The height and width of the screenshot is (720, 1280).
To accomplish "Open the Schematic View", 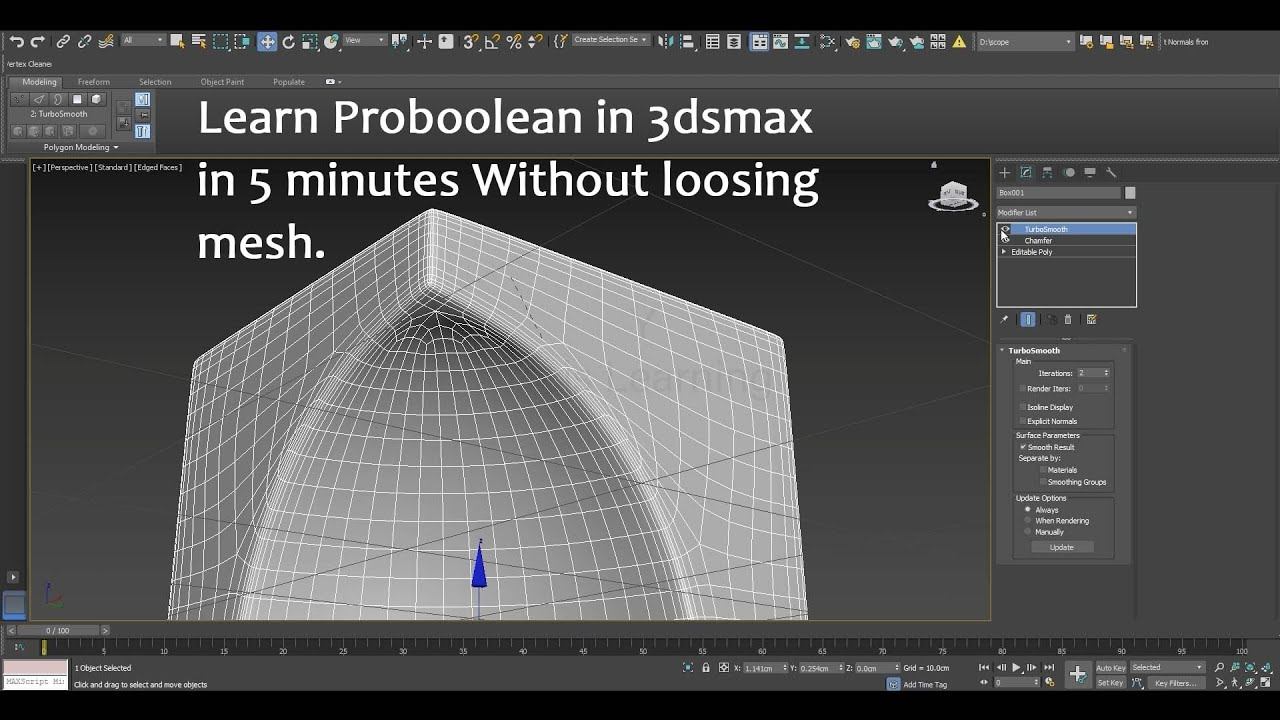I will click(x=804, y=41).
